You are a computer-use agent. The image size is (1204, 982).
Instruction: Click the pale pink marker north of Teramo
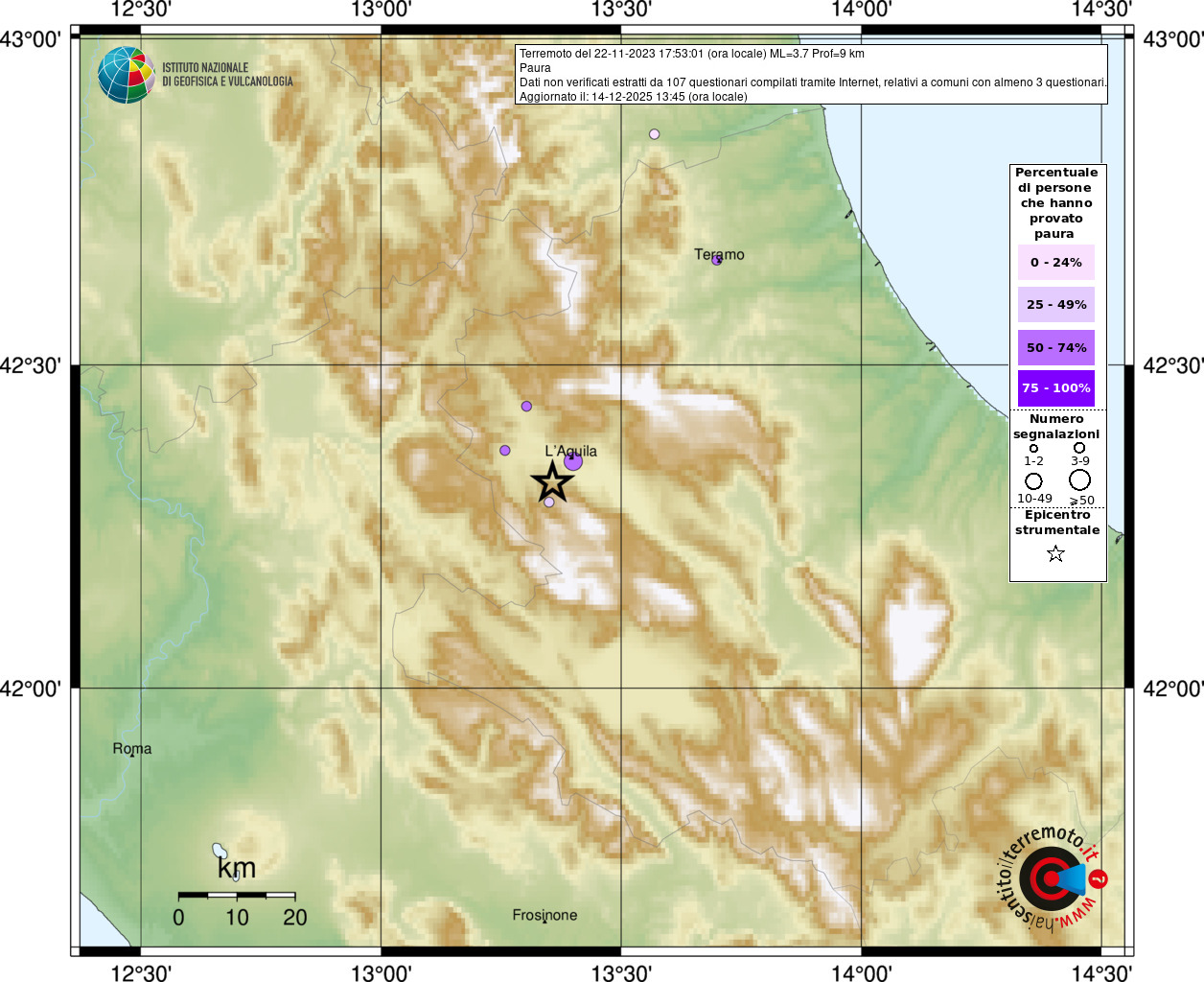(655, 134)
